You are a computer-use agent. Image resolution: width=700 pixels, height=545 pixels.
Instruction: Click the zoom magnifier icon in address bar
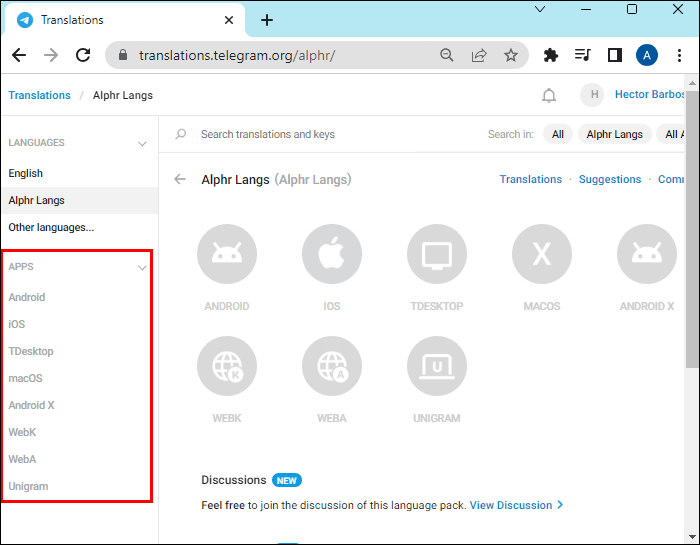click(x=446, y=55)
